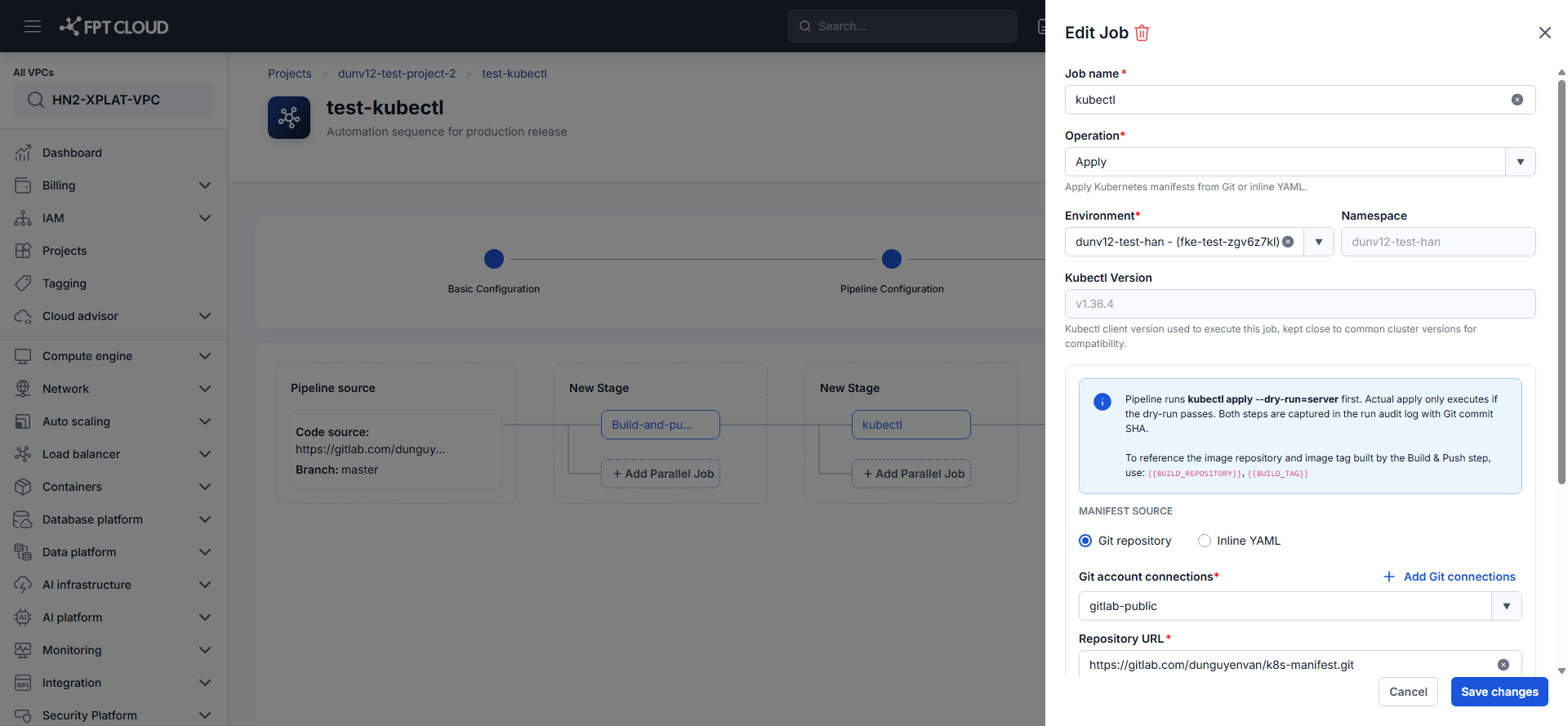The width and height of the screenshot is (1568, 726).
Task: Open test-kubectl breadcrumb
Action: pos(514,73)
